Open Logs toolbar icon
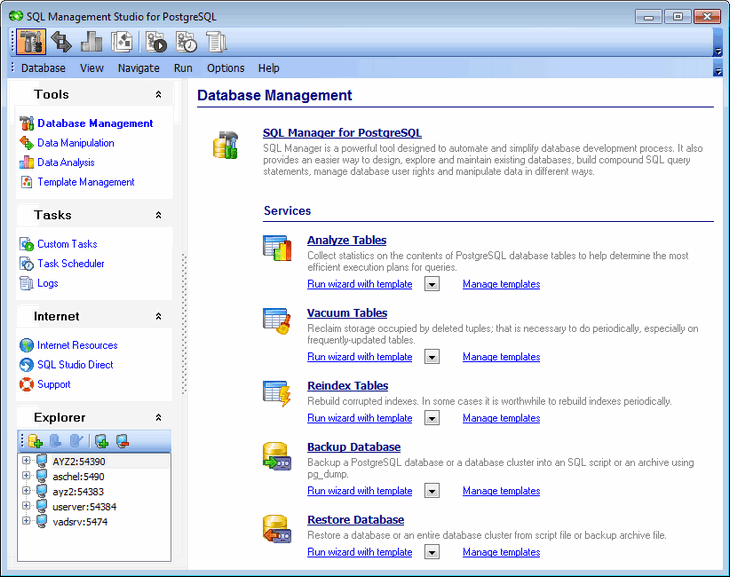This screenshot has width=730, height=577. pyautogui.click(x=216, y=42)
